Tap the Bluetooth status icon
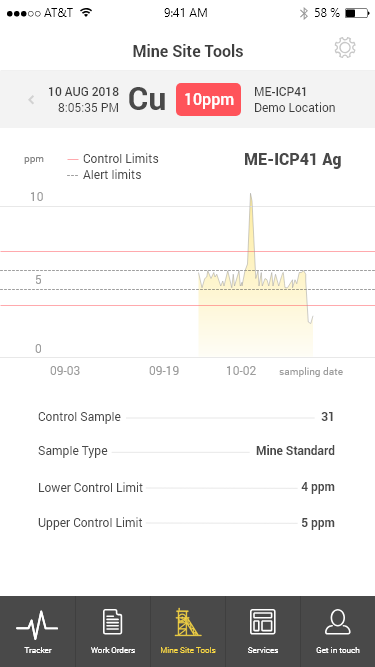This screenshot has width=375, height=667. click(304, 13)
